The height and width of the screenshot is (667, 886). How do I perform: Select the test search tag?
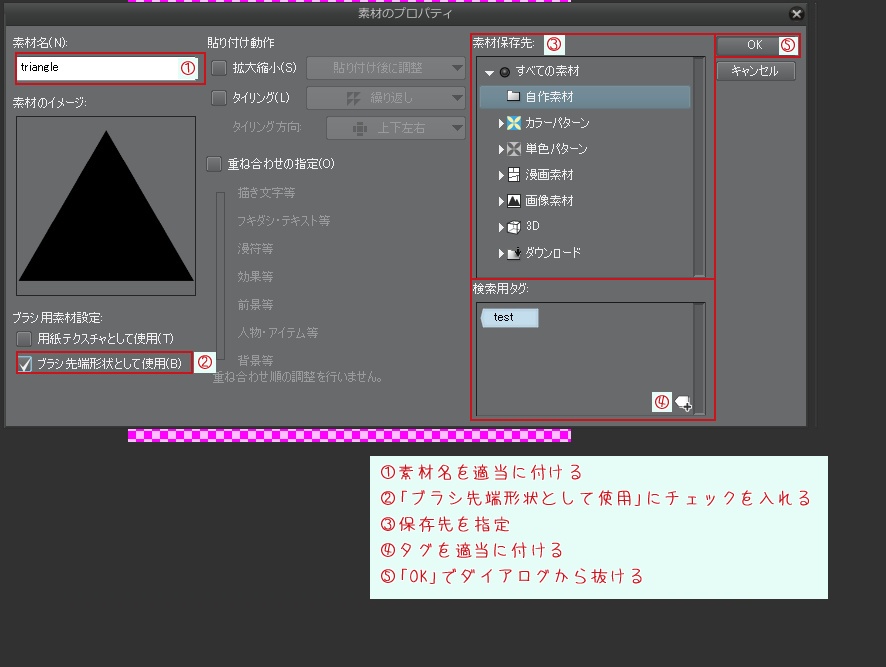[509, 317]
